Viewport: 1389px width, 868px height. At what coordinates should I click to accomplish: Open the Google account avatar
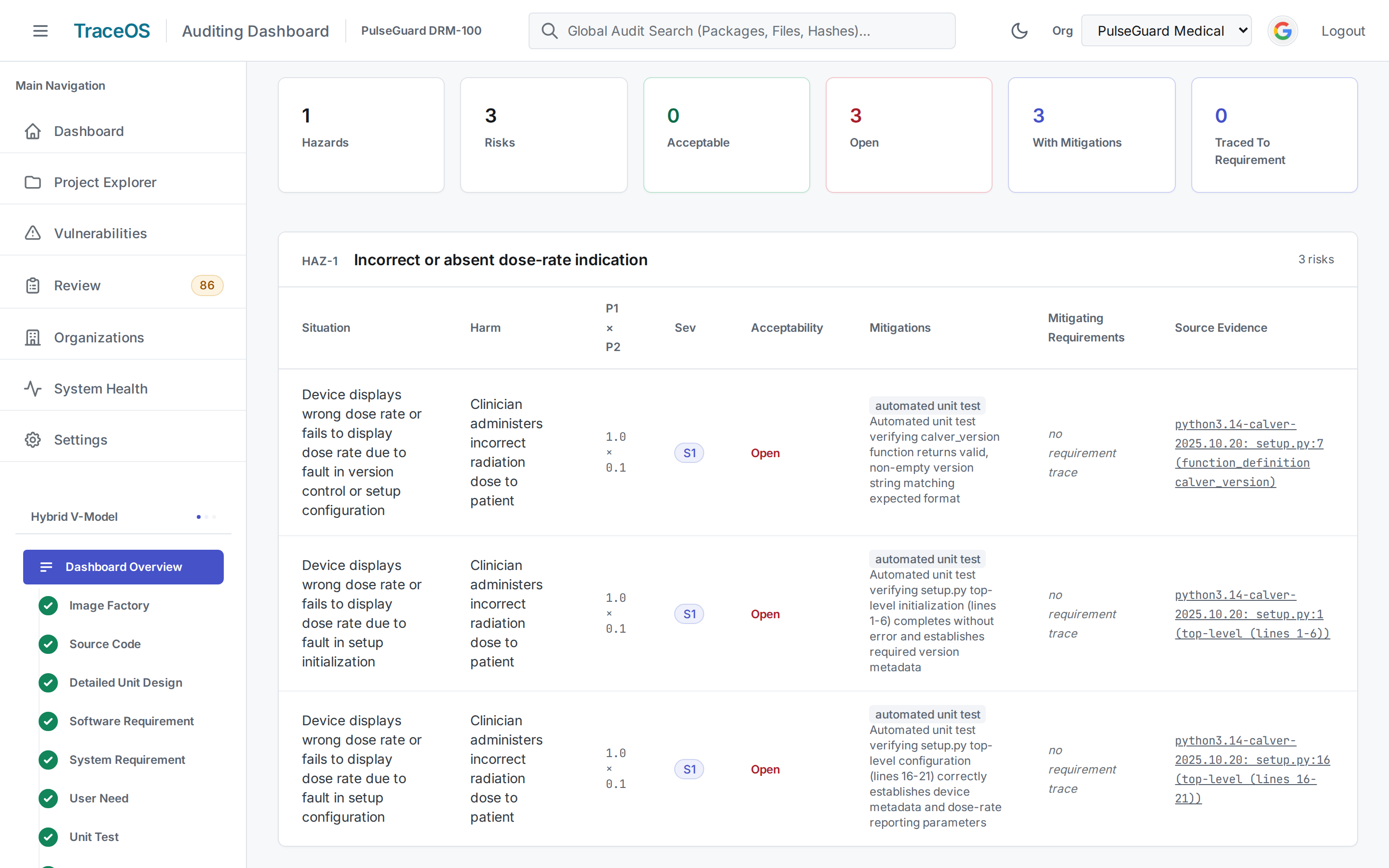[x=1282, y=31]
